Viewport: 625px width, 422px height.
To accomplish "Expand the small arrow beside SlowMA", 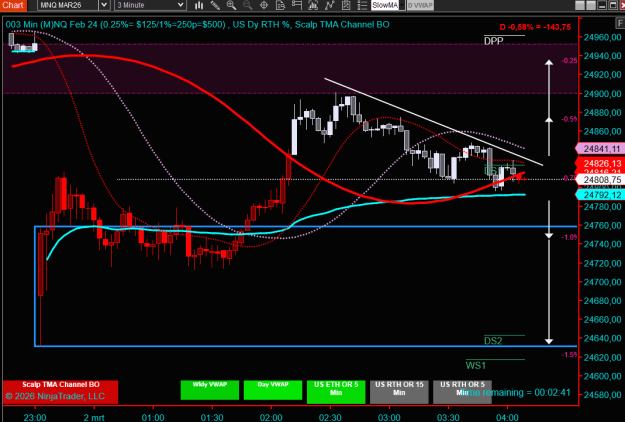I will pos(402,5).
